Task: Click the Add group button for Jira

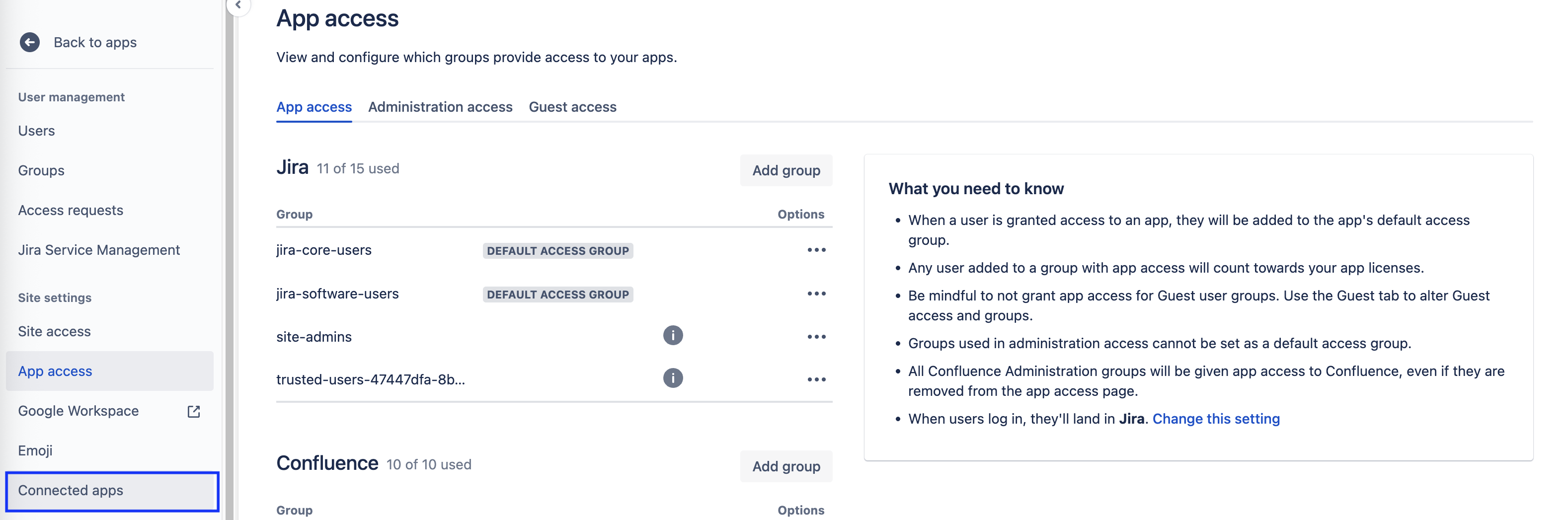Action: (786, 170)
